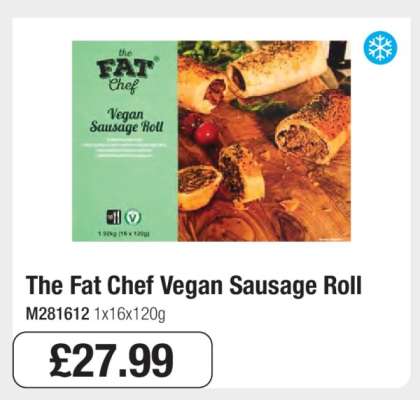This screenshot has height=400, width=420.
Task: Click the blue frozen snowflake icon
Action: pos(380,48)
